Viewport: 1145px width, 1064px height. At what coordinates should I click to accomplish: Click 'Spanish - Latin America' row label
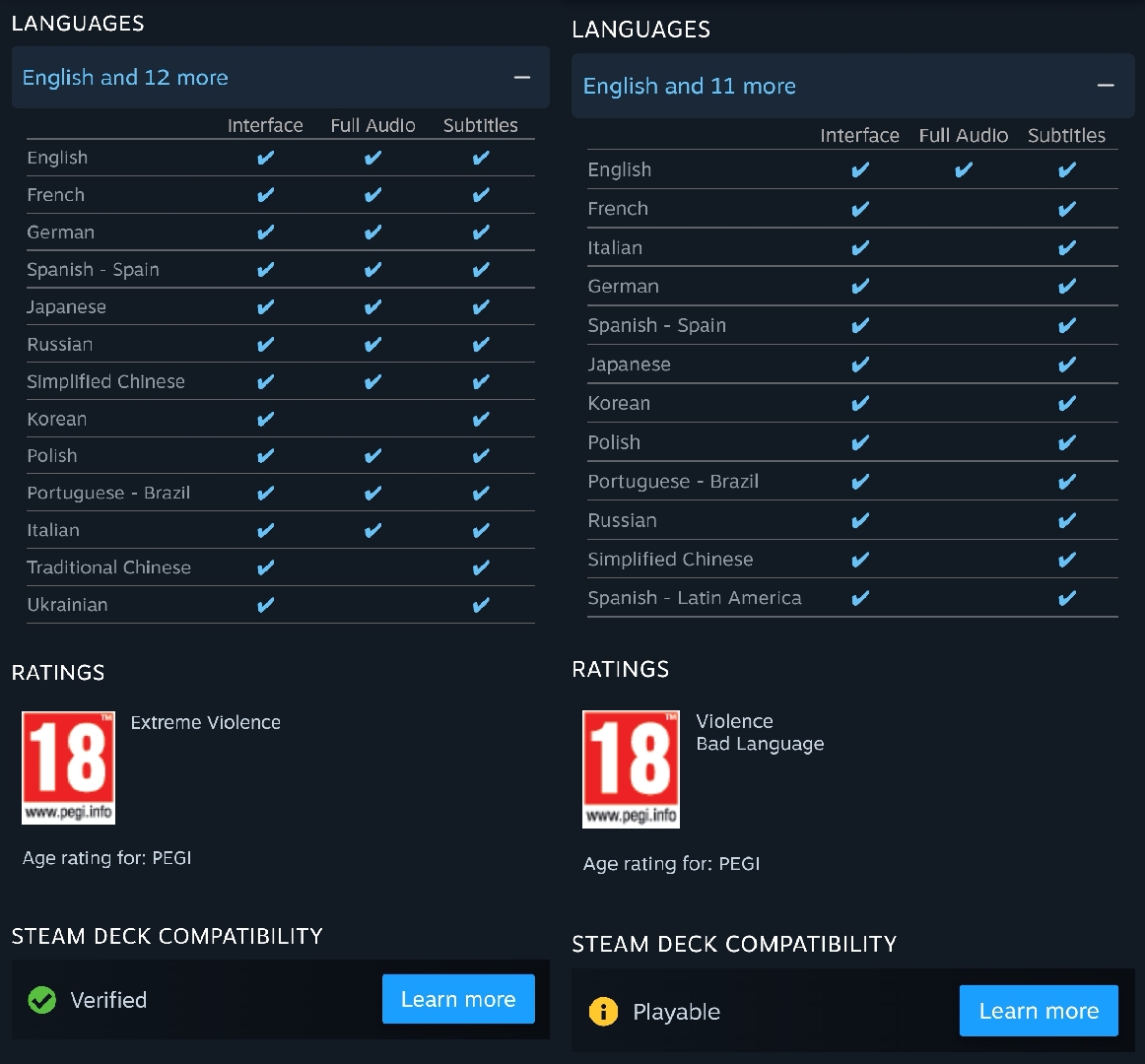pos(695,598)
